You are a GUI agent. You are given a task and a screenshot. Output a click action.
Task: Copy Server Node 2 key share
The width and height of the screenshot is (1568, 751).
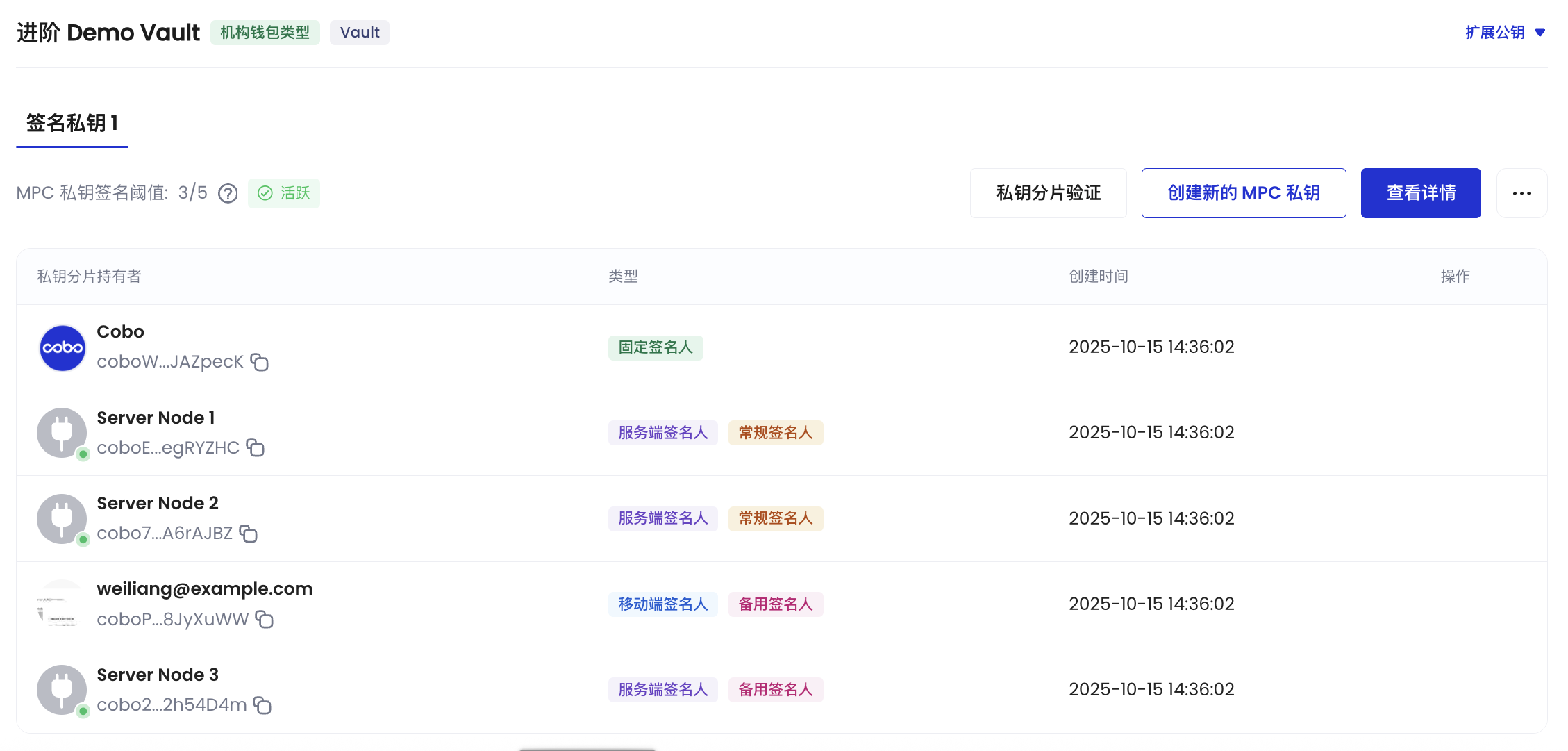(x=249, y=534)
